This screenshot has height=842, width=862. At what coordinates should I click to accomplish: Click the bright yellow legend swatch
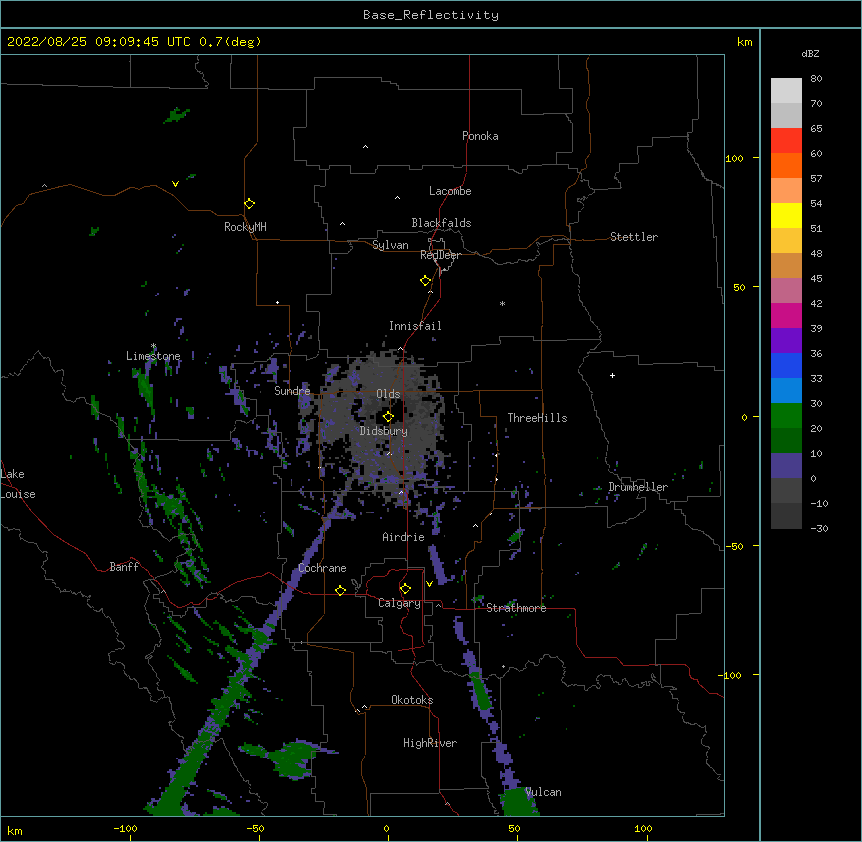786,215
